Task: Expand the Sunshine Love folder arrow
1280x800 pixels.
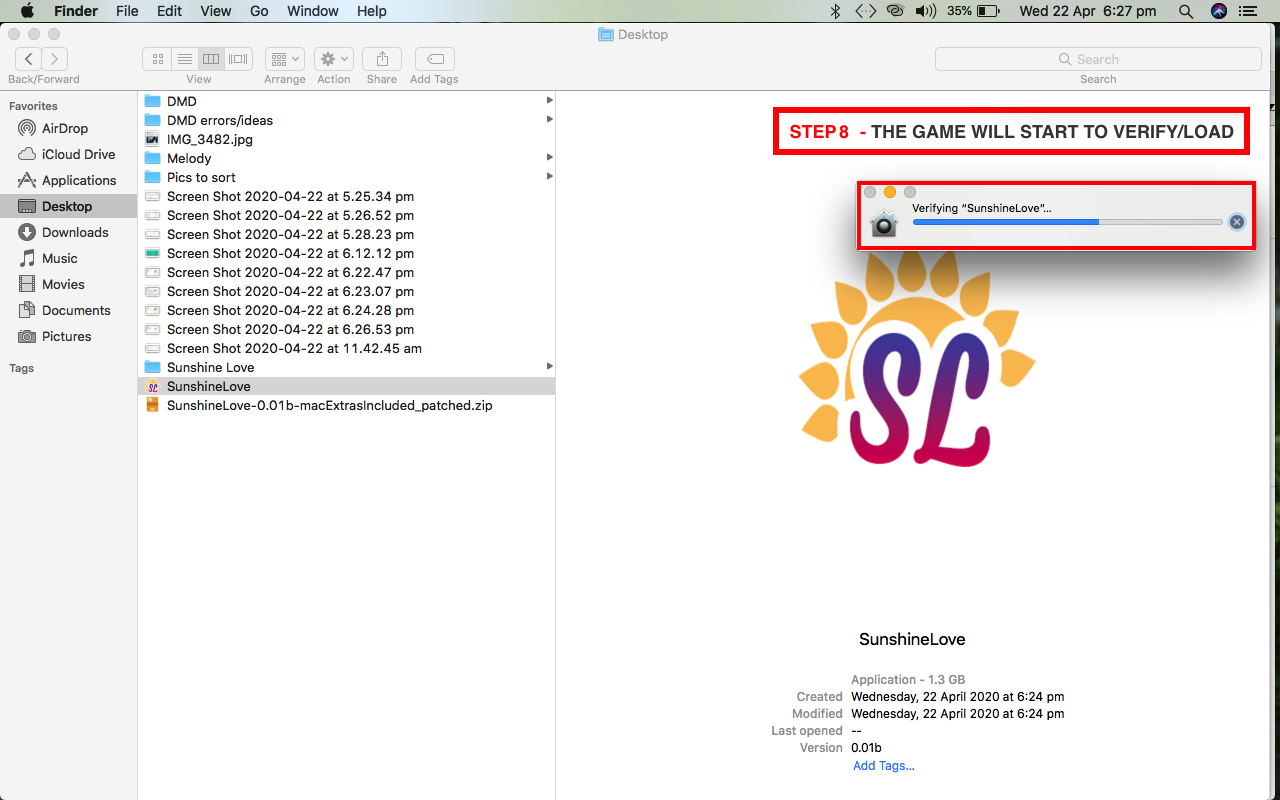Action: [x=549, y=367]
